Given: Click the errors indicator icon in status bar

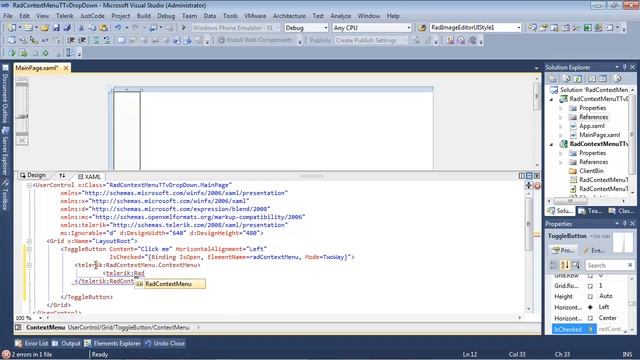Looking at the screenshot, I should pyautogui.click(x=6, y=354).
